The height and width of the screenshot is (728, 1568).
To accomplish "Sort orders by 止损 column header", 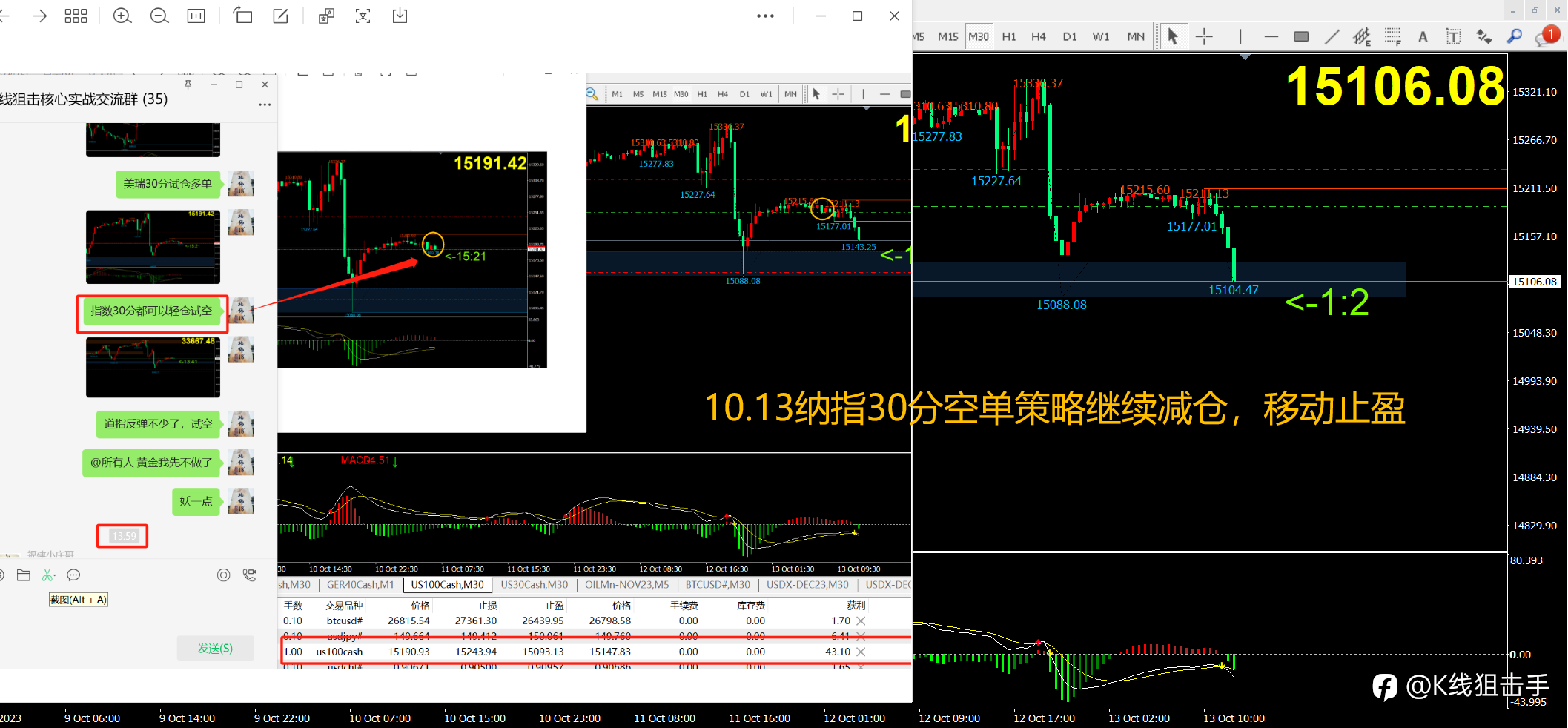I will pyautogui.click(x=488, y=606).
